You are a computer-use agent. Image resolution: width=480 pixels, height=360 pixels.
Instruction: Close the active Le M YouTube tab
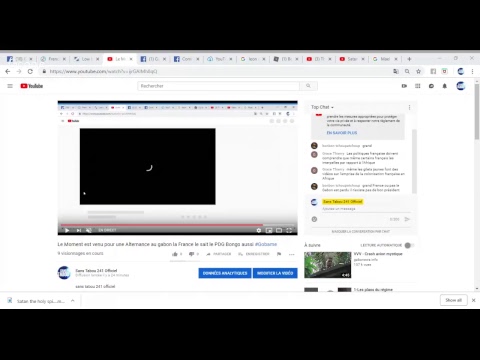pyautogui.click(x=131, y=59)
